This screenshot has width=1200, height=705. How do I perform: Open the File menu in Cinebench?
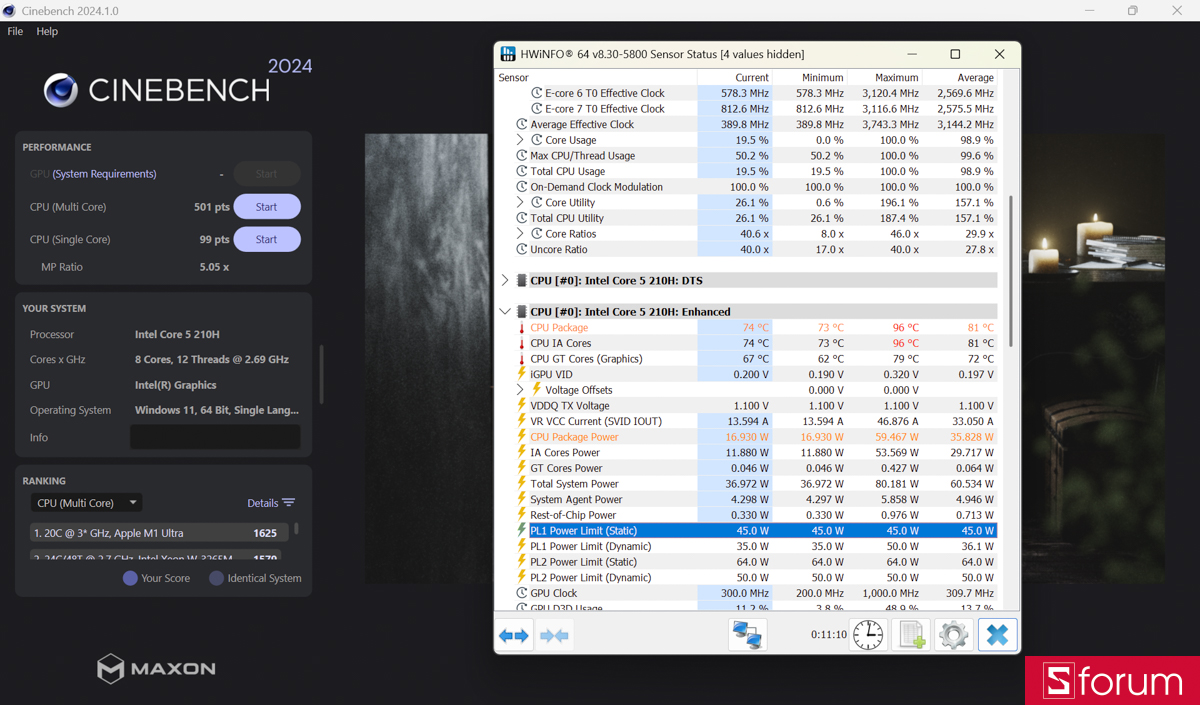pos(15,31)
